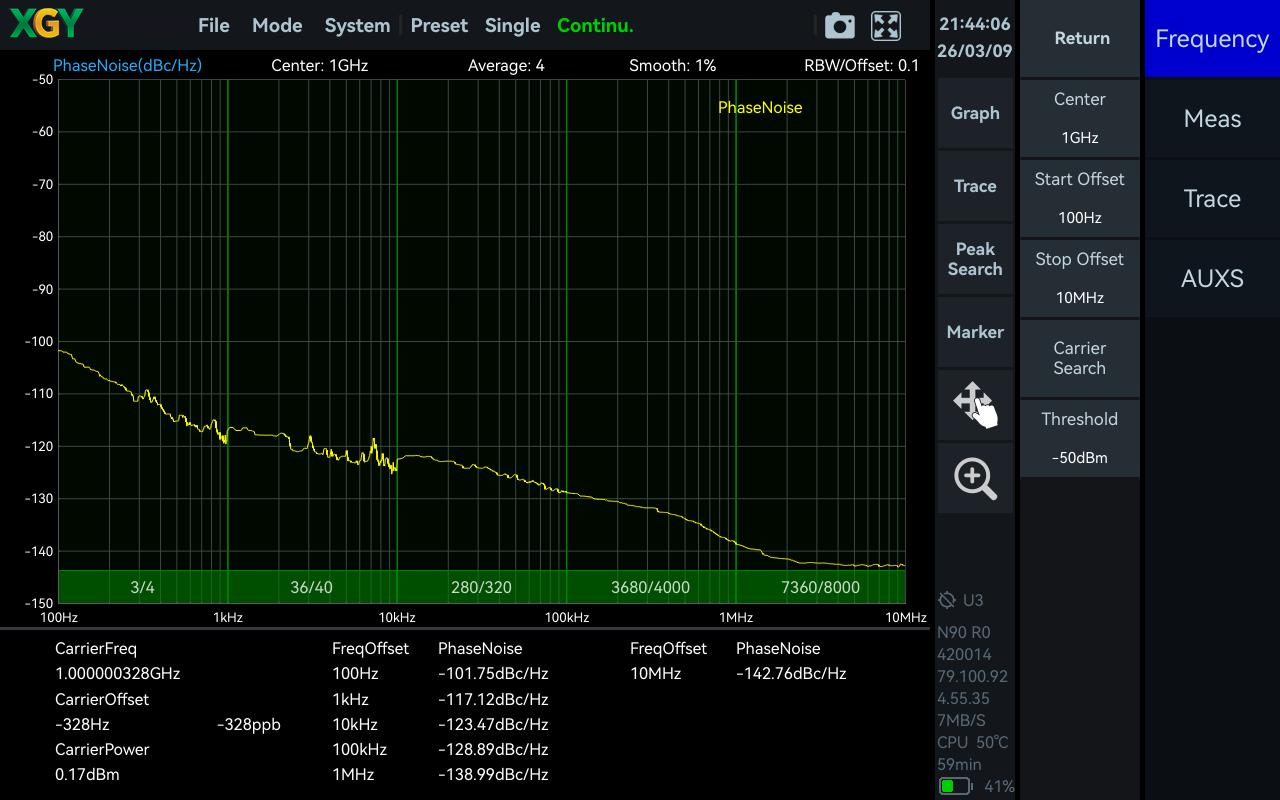Open the Mode menu
The height and width of the screenshot is (800, 1280).
coord(277,26)
